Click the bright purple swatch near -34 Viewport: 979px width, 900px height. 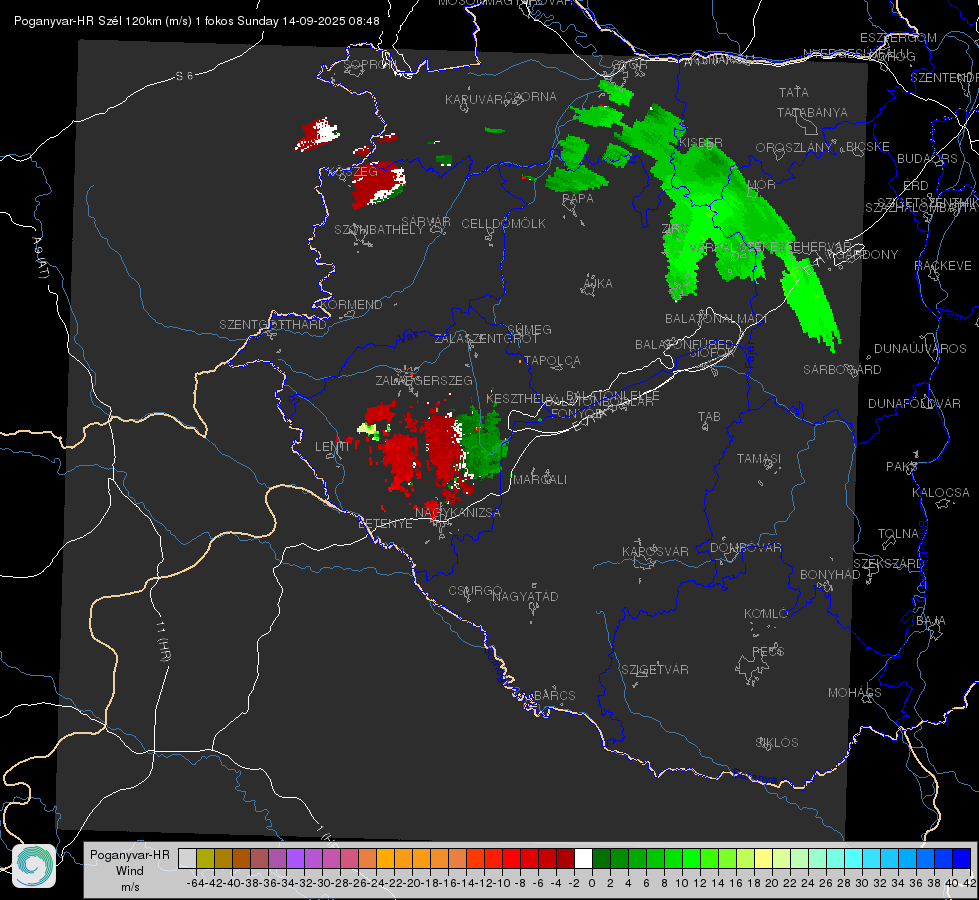(x=295, y=858)
